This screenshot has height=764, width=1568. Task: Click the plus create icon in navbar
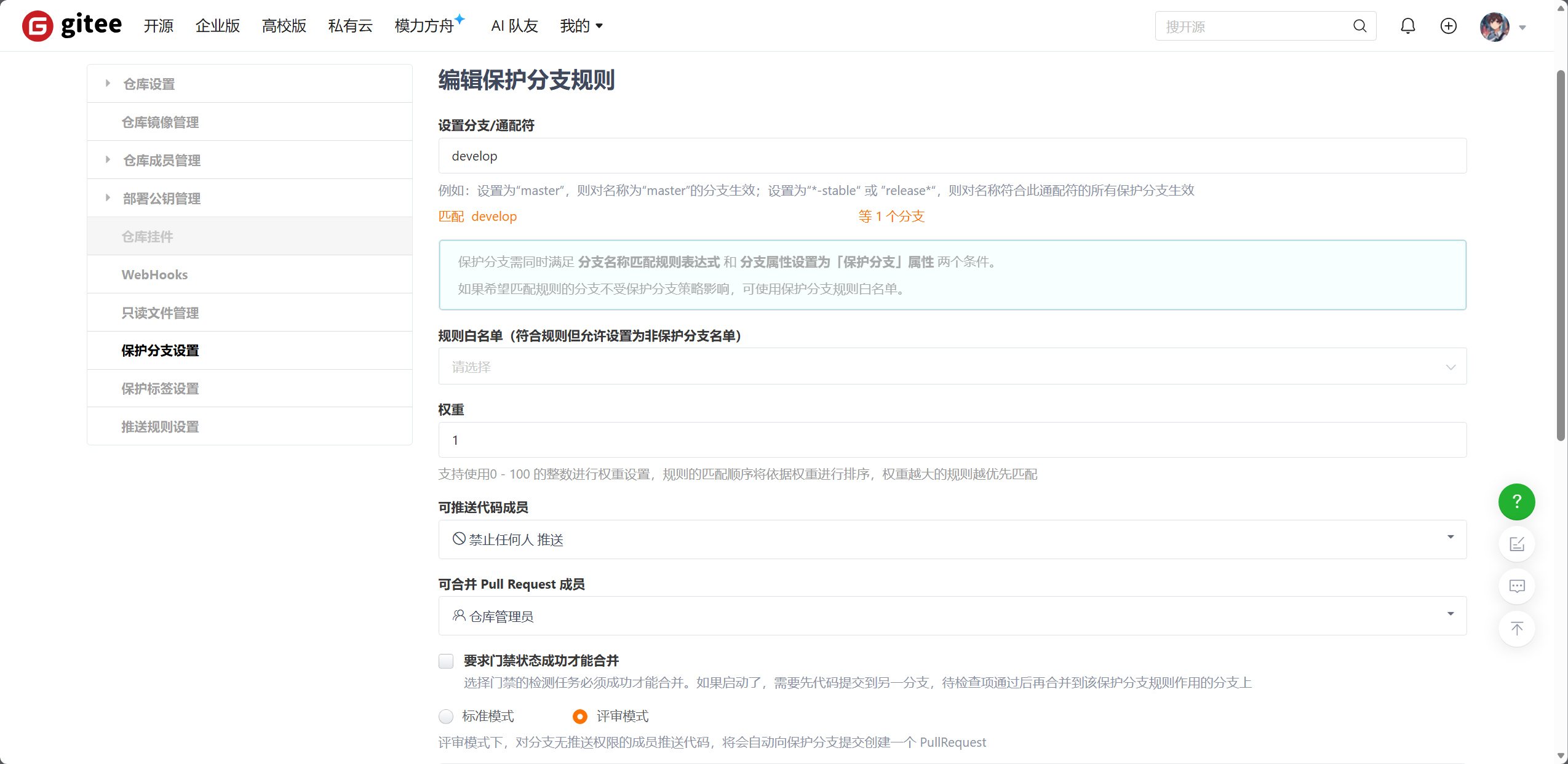coord(1447,26)
